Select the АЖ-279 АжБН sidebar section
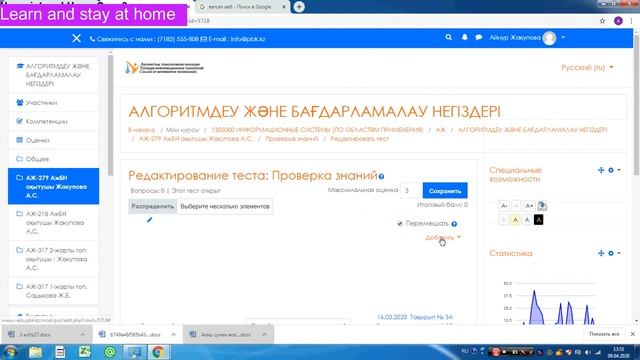Screen dimensions: 640x360 53,186
